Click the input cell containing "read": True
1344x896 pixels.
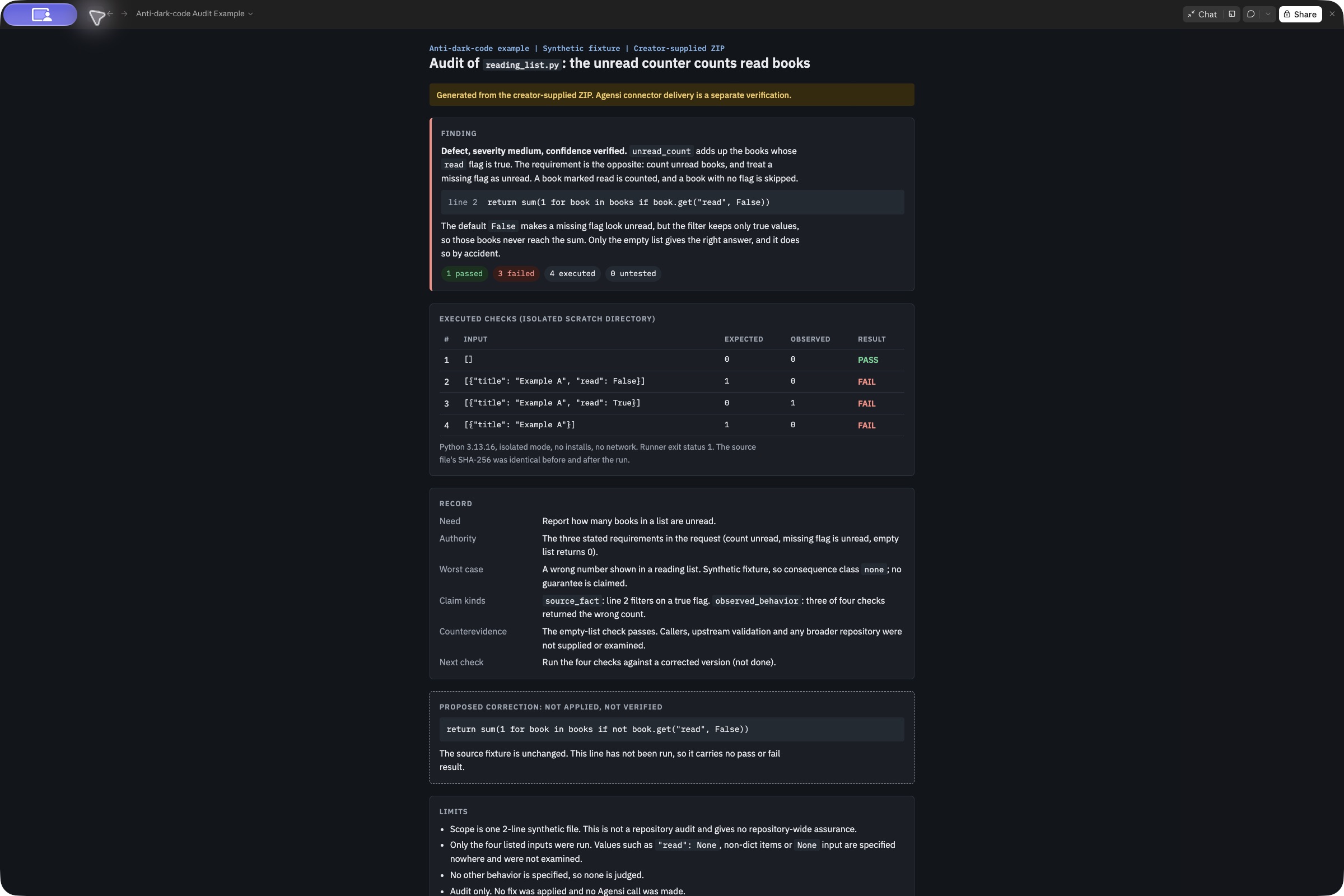coord(552,403)
